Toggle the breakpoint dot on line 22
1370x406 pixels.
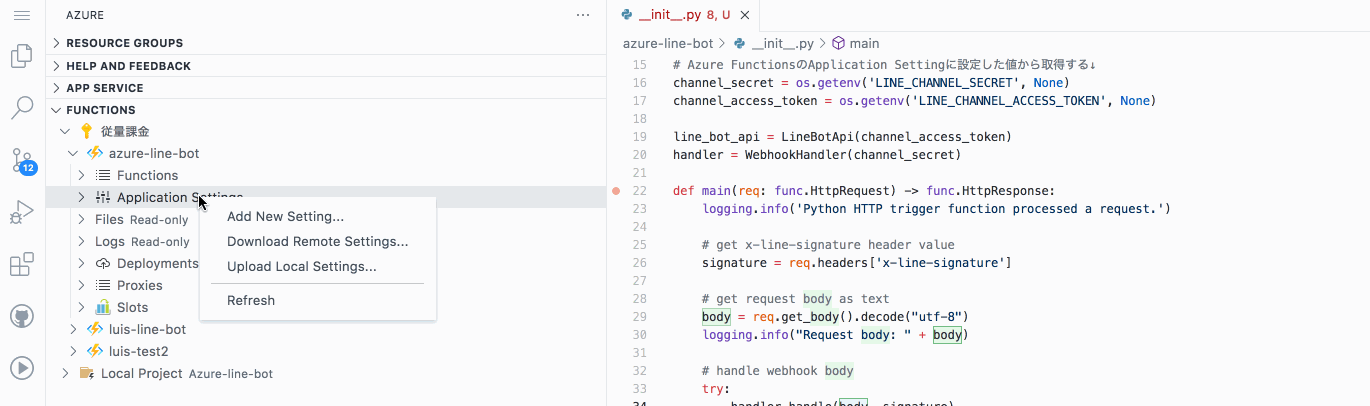(616, 191)
